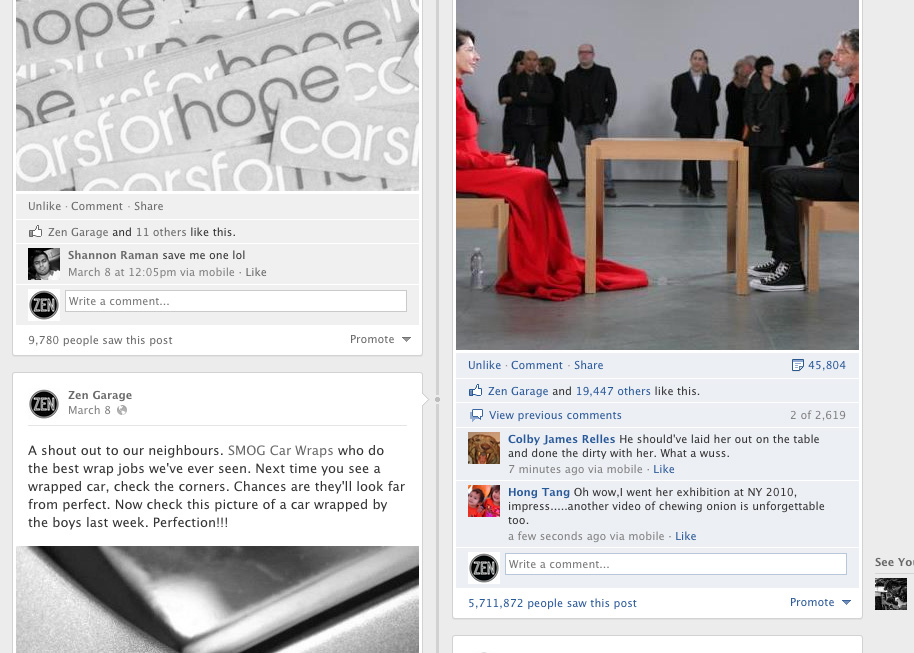Share the red dress photo post
The height and width of the screenshot is (653, 914).
pos(589,365)
